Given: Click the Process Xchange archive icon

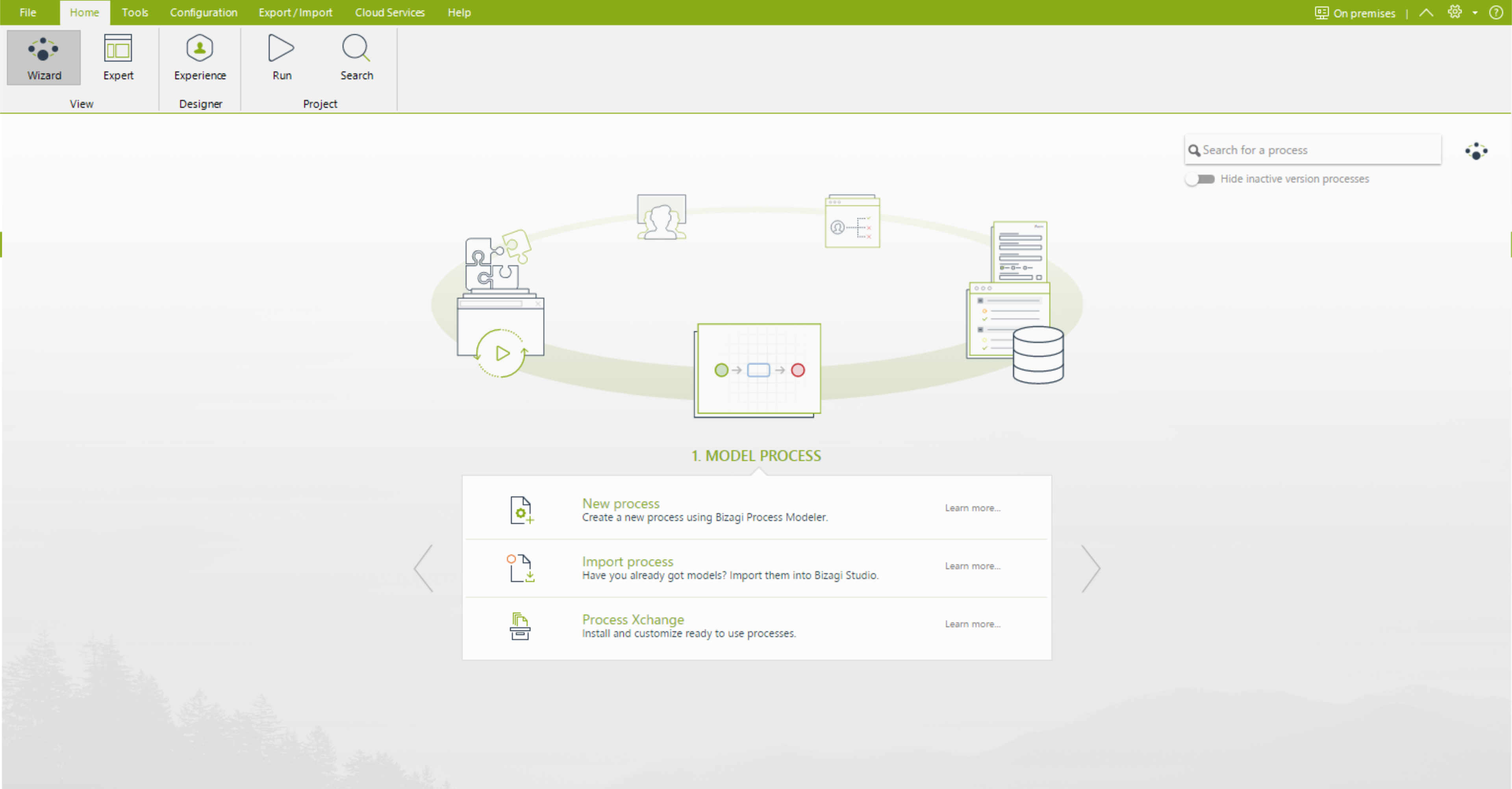Looking at the screenshot, I should tap(520, 626).
